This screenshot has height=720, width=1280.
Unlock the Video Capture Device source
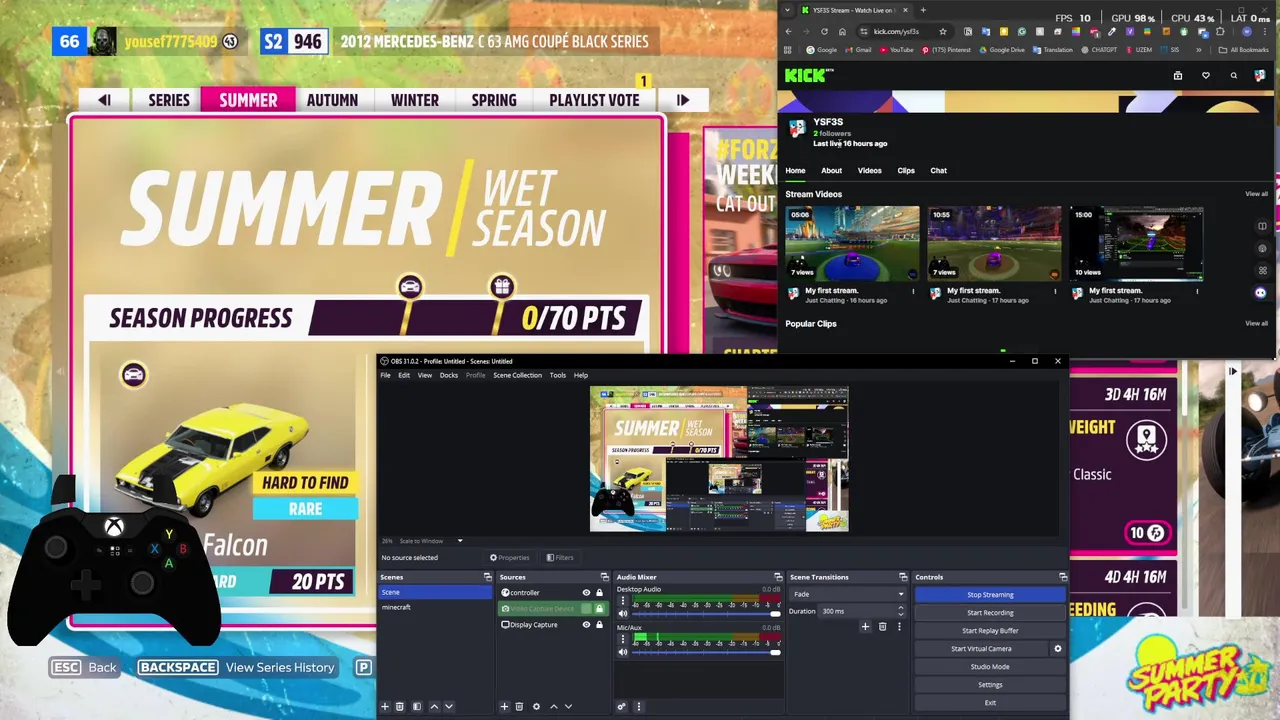[x=600, y=609]
